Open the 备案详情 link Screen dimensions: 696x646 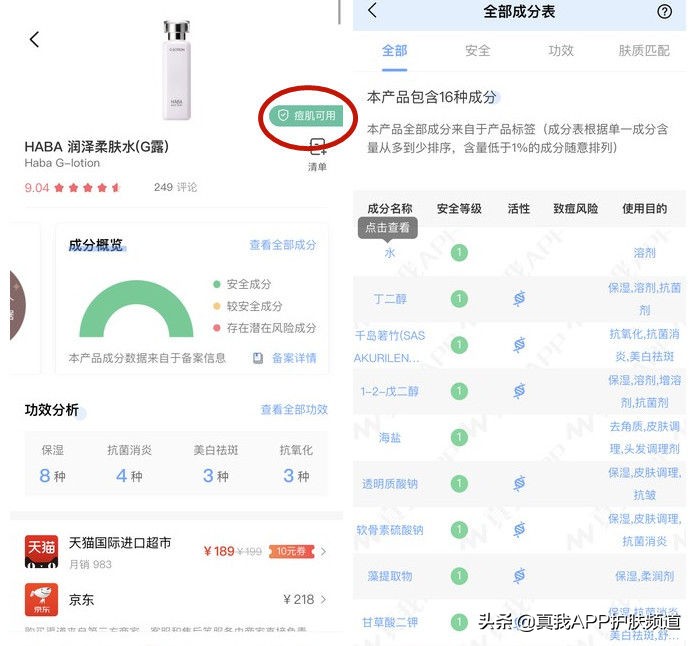(x=294, y=358)
